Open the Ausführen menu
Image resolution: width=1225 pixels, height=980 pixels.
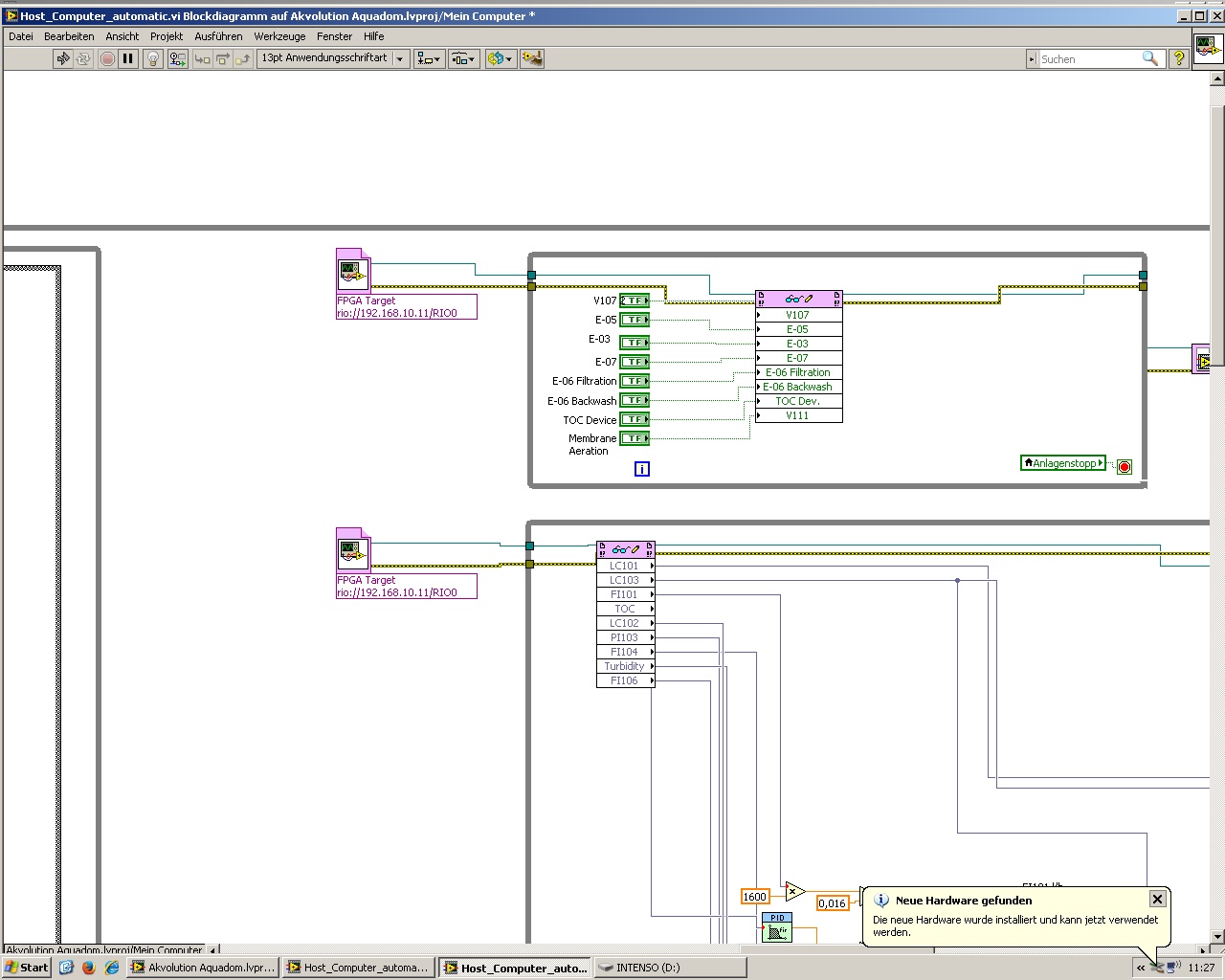tap(218, 36)
